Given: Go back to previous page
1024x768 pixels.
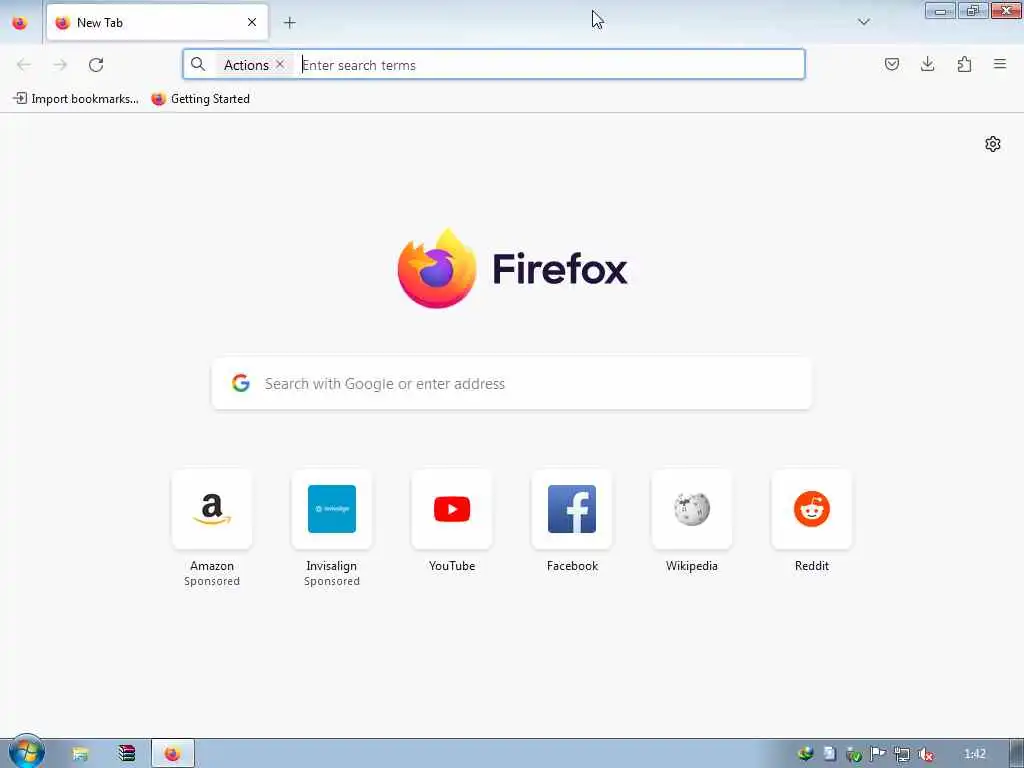Looking at the screenshot, I should click(24, 65).
